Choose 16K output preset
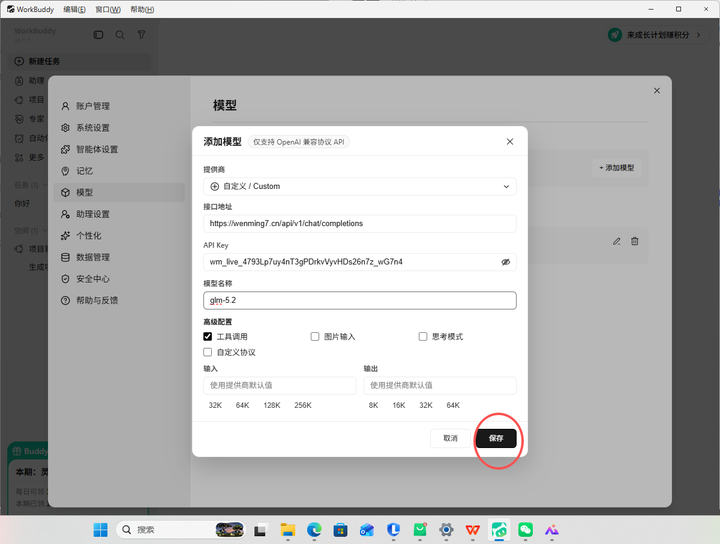 399,405
